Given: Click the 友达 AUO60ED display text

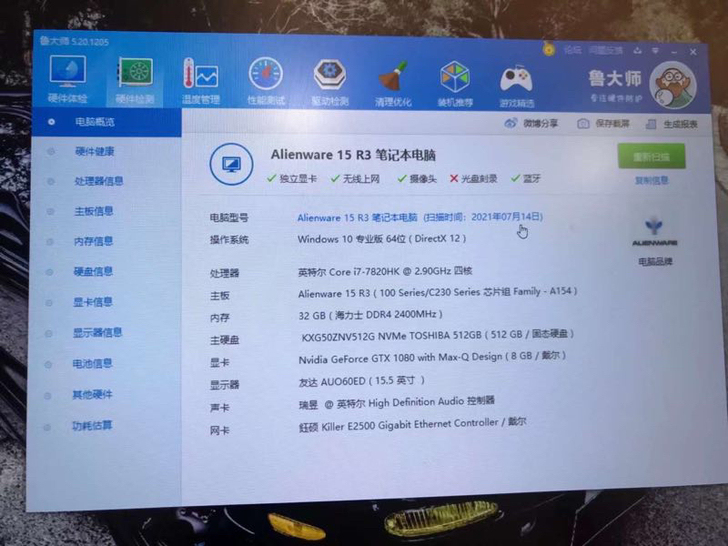Looking at the screenshot, I should (361, 381).
